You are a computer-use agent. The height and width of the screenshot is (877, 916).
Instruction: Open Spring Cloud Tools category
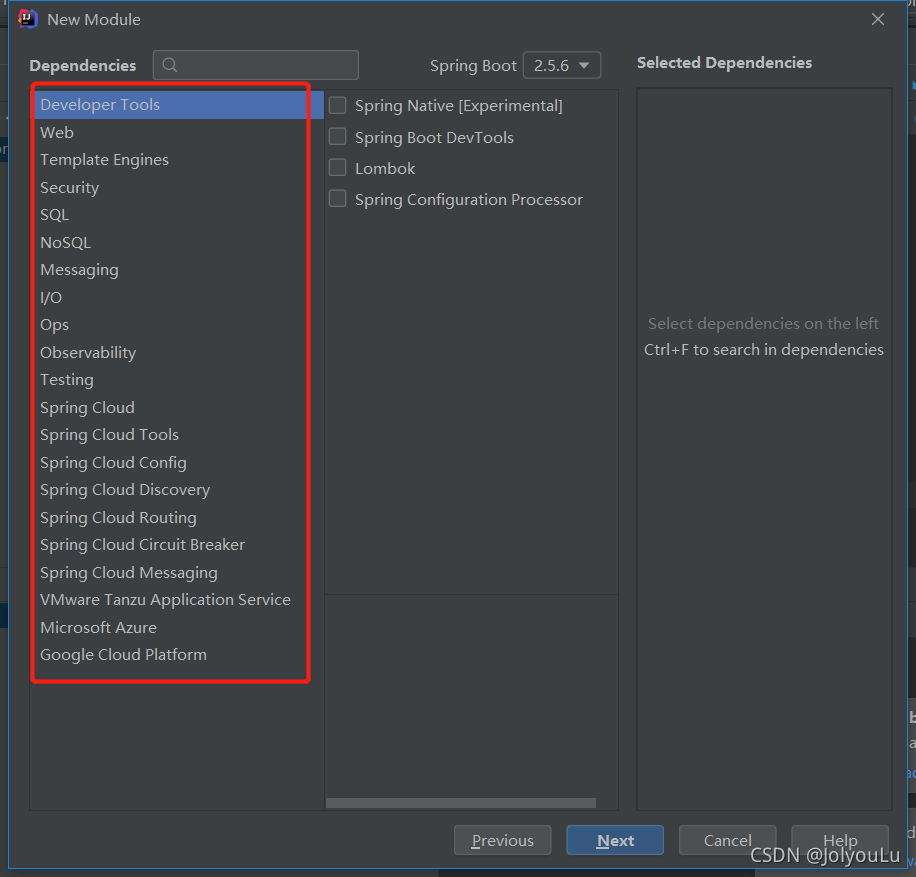point(177,435)
